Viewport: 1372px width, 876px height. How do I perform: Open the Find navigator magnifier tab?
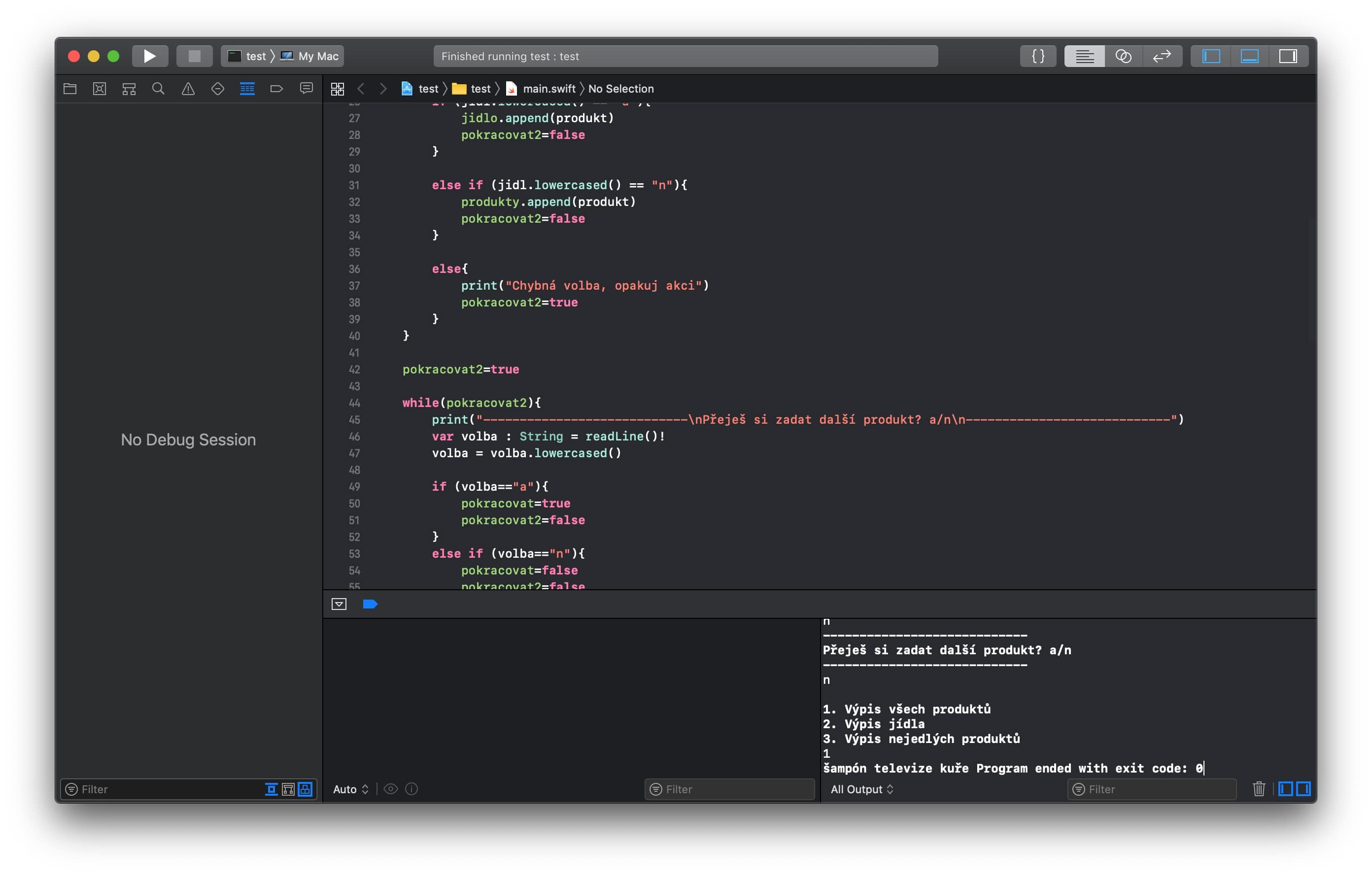tap(158, 88)
